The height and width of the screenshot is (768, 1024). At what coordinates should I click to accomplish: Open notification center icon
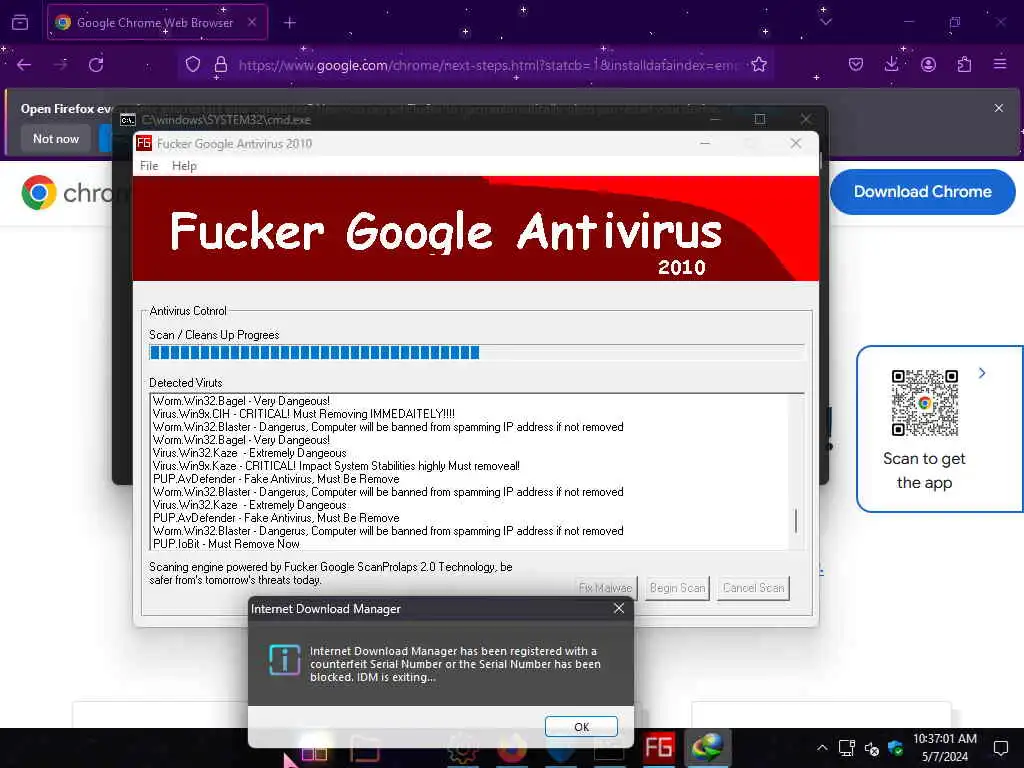pyautogui.click(x=1000, y=748)
